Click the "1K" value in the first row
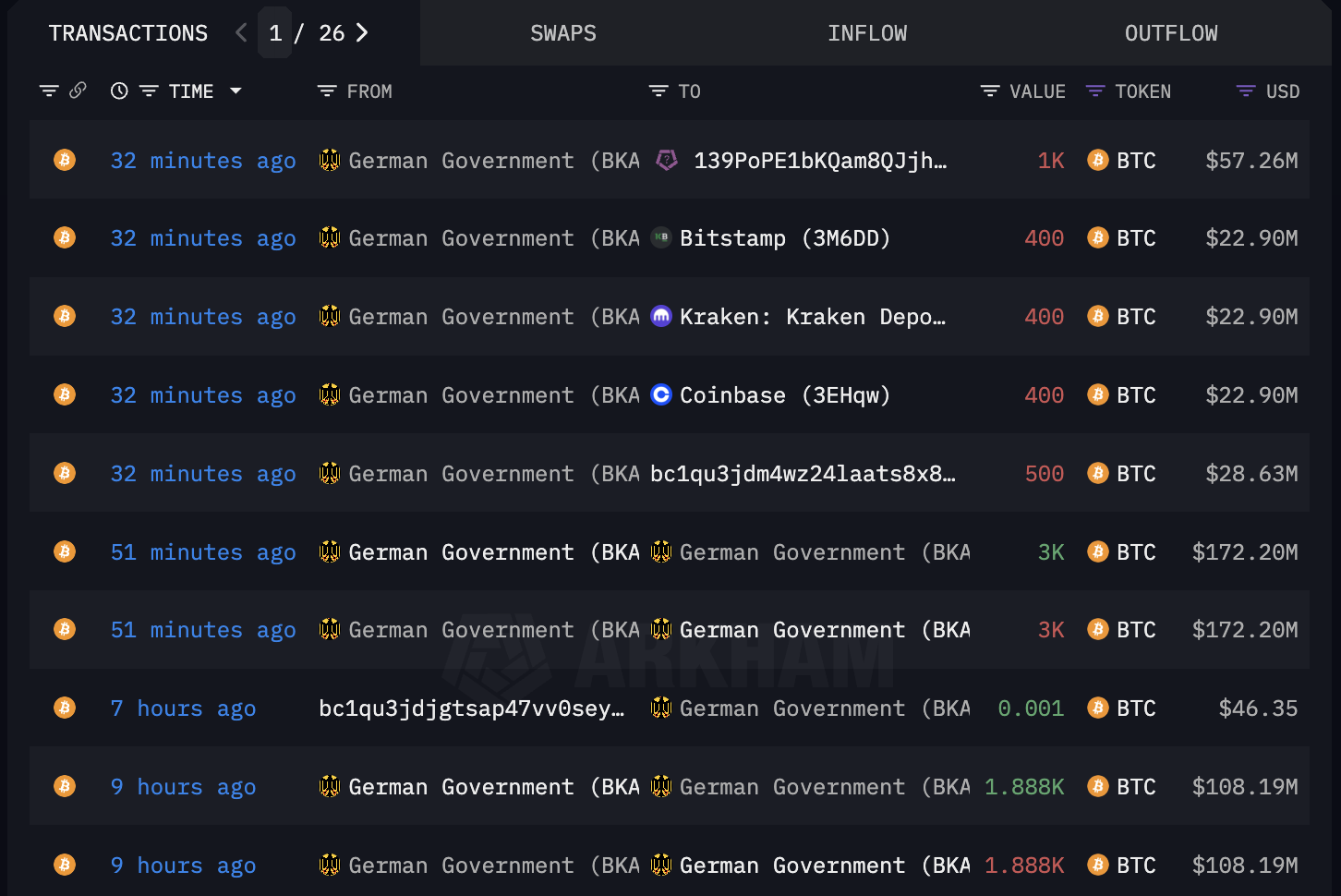The width and height of the screenshot is (1341, 896). (x=1051, y=160)
